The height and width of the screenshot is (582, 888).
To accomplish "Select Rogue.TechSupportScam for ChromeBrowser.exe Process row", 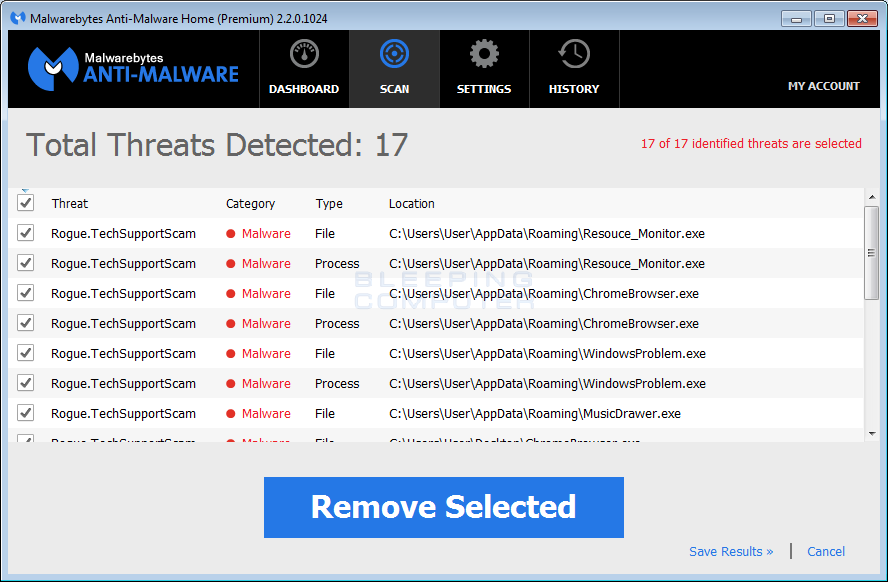I will [123, 324].
